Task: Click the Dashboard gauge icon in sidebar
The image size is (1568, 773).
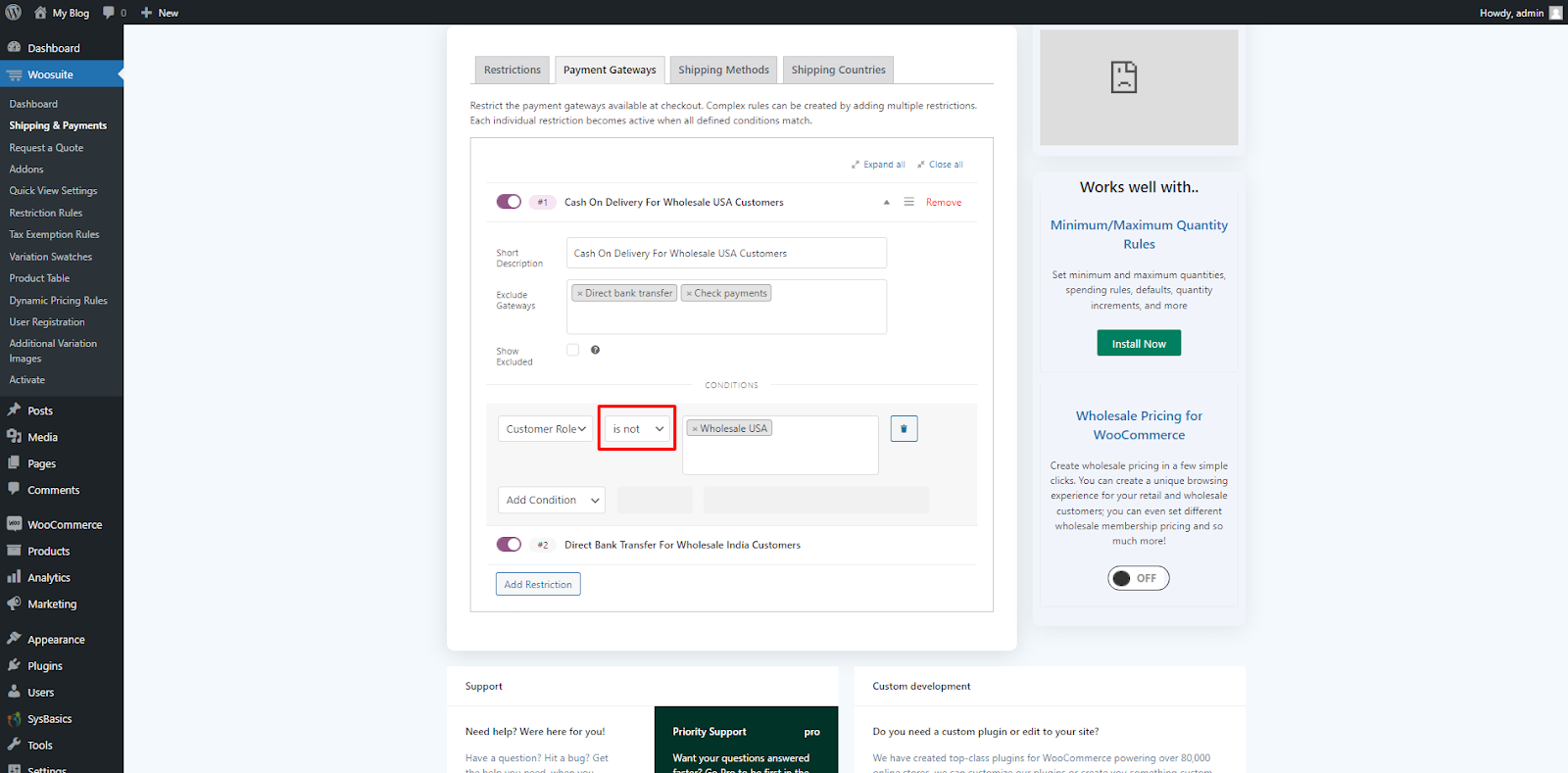Action: [x=14, y=47]
